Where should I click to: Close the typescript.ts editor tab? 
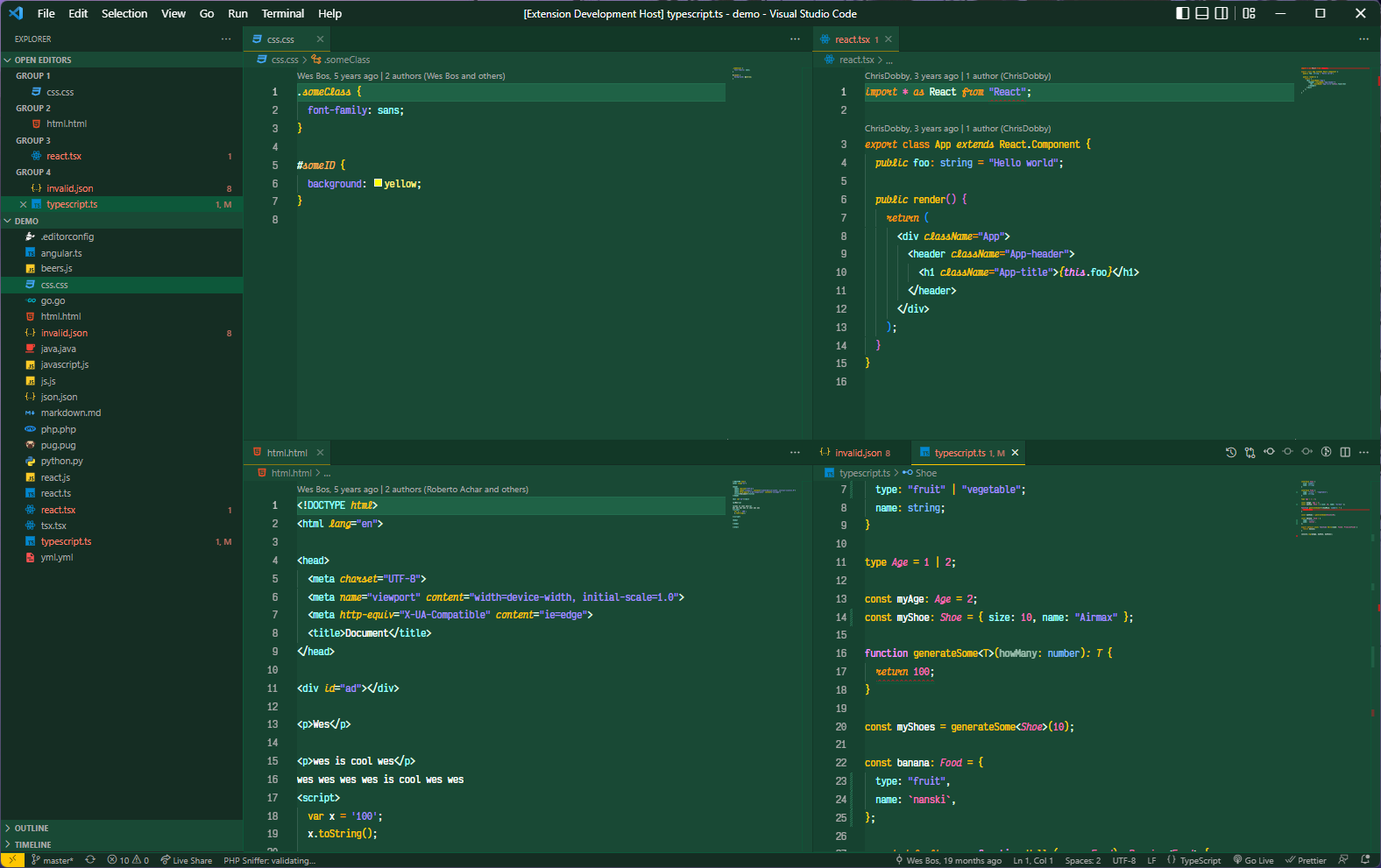1016,453
